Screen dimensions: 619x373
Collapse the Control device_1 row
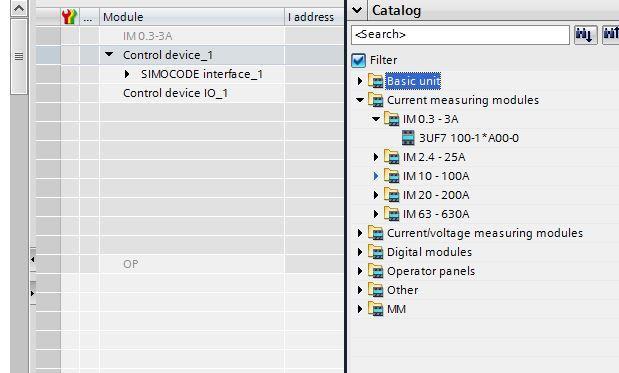point(109,54)
